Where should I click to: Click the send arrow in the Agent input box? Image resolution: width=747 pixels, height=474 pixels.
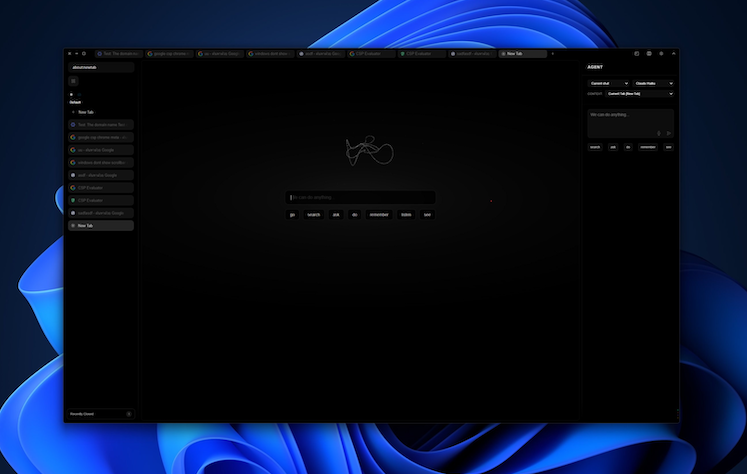pyautogui.click(x=669, y=133)
